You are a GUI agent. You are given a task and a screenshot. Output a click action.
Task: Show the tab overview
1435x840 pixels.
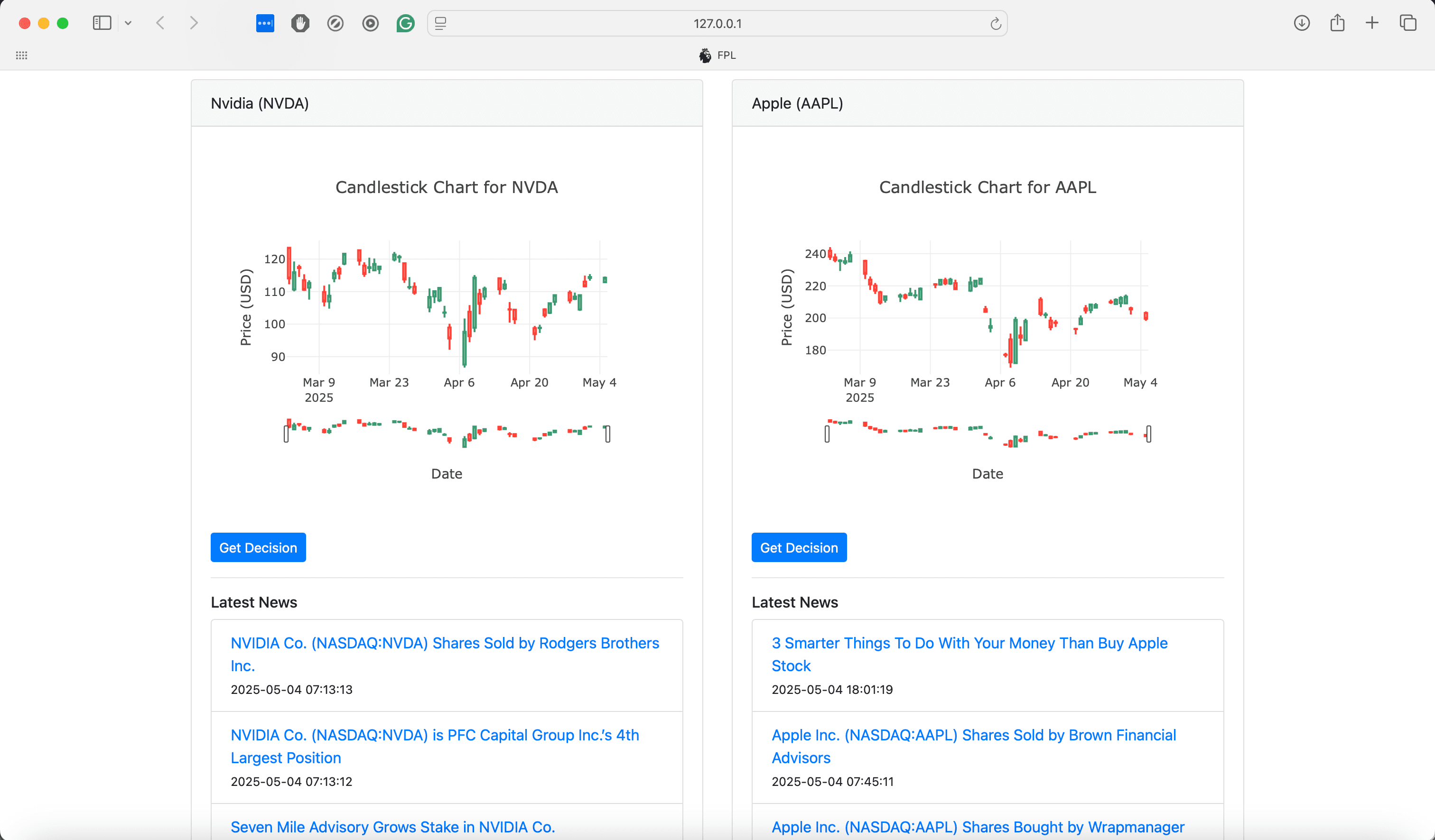[x=1407, y=23]
